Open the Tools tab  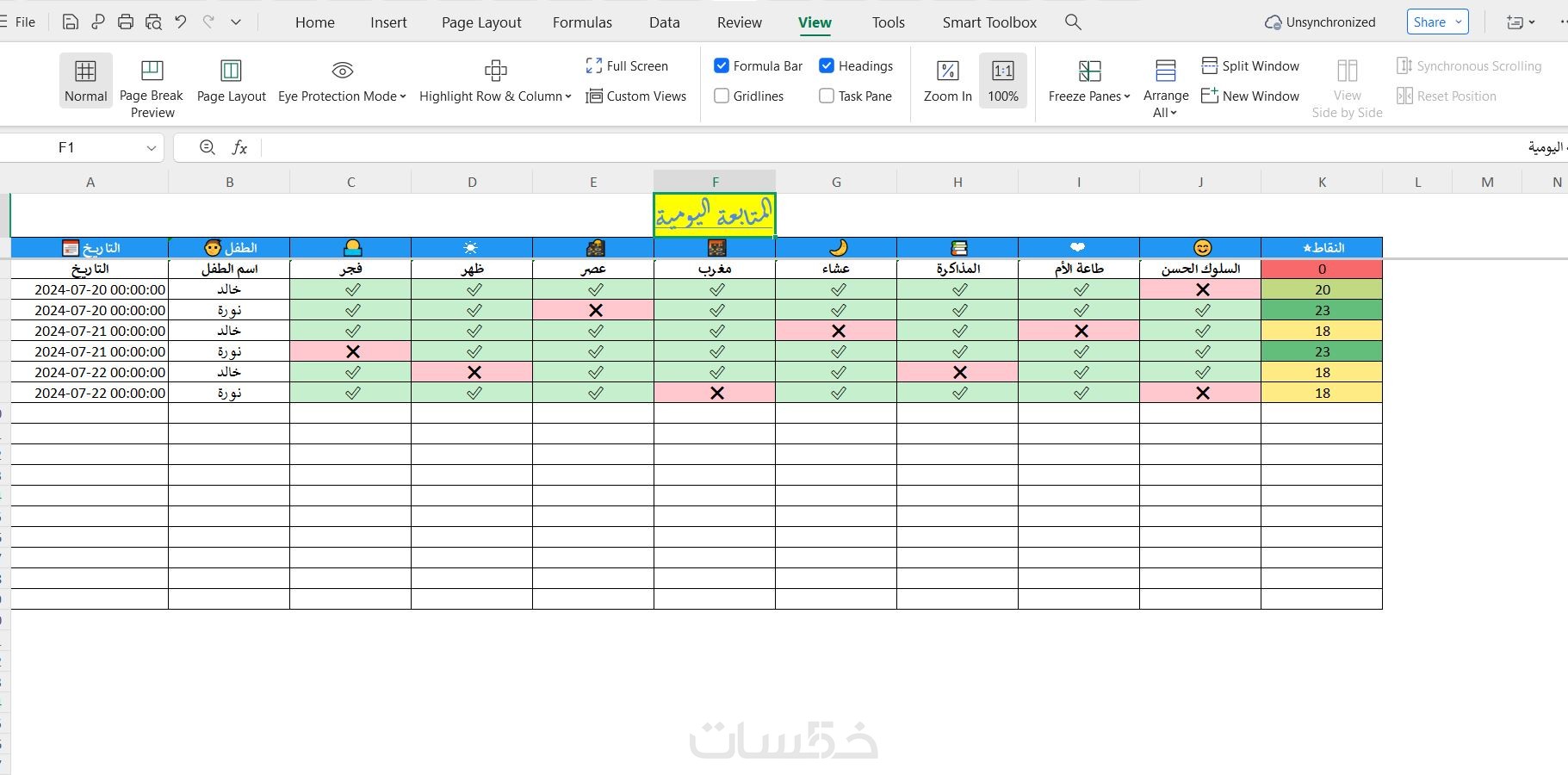click(889, 22)
